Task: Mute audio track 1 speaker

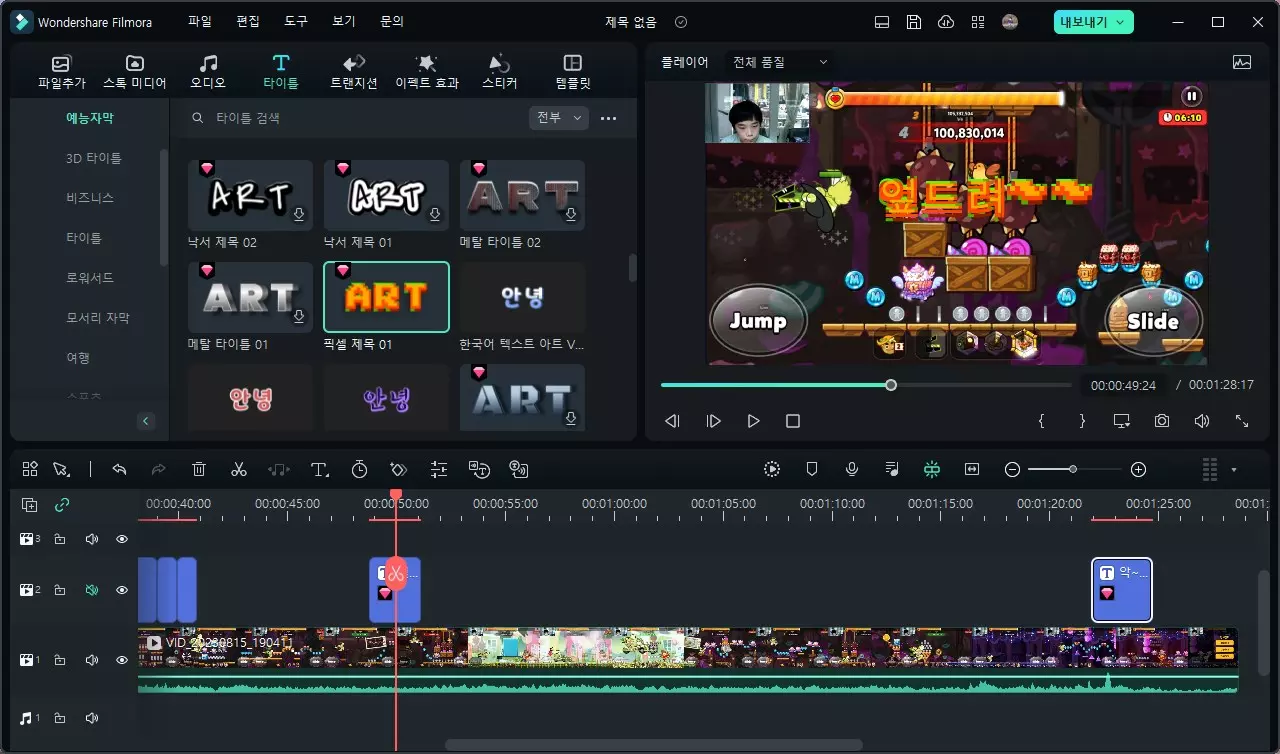Action: [x=91, y=718]
